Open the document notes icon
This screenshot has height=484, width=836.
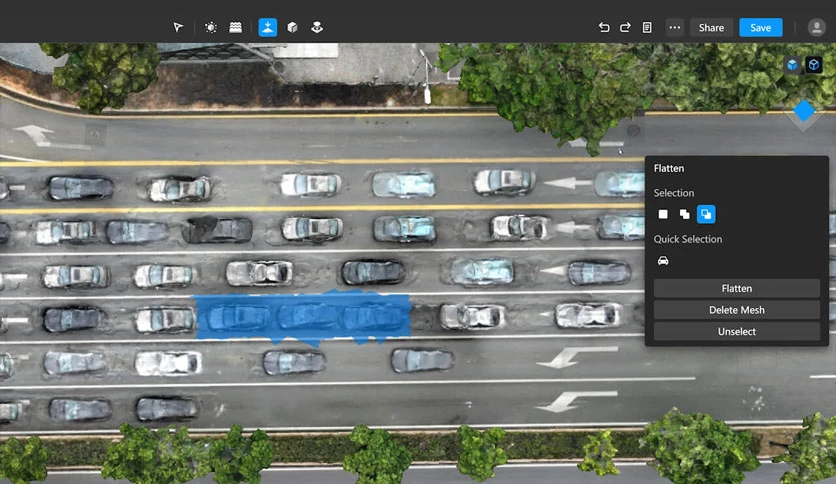(x=647, y=27)
